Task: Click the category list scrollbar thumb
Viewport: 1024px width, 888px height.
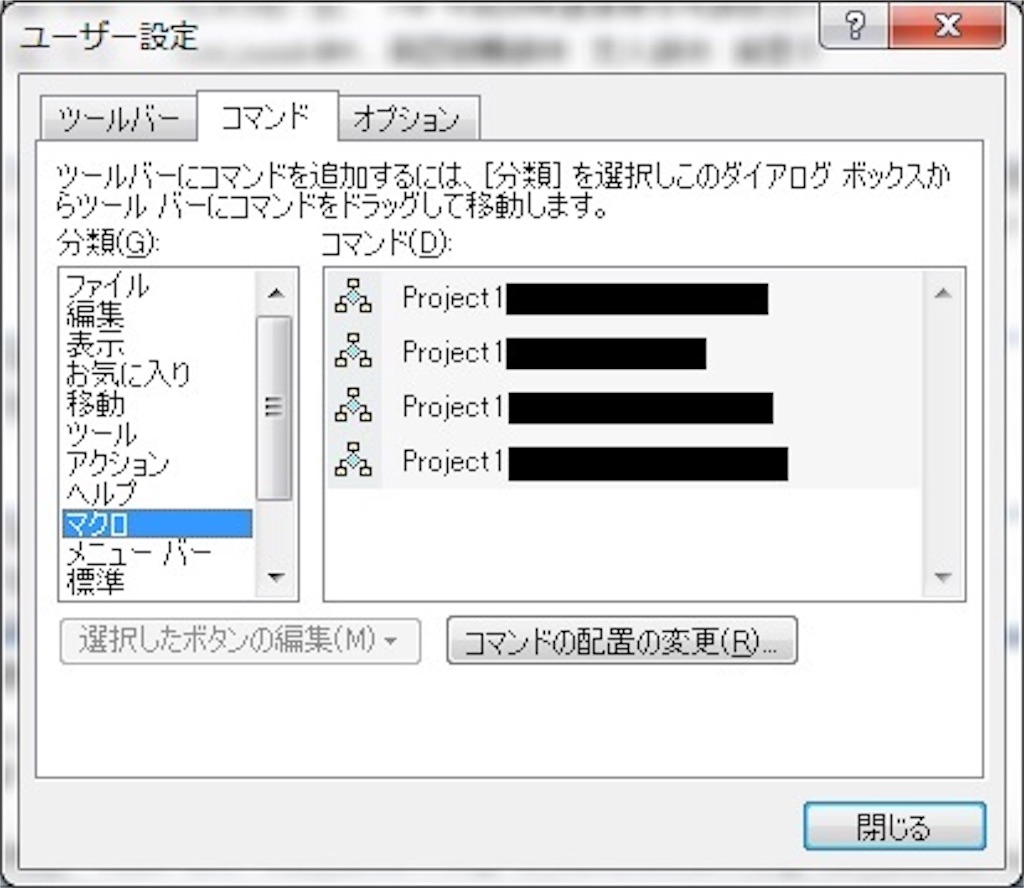Action: (274, 408)
